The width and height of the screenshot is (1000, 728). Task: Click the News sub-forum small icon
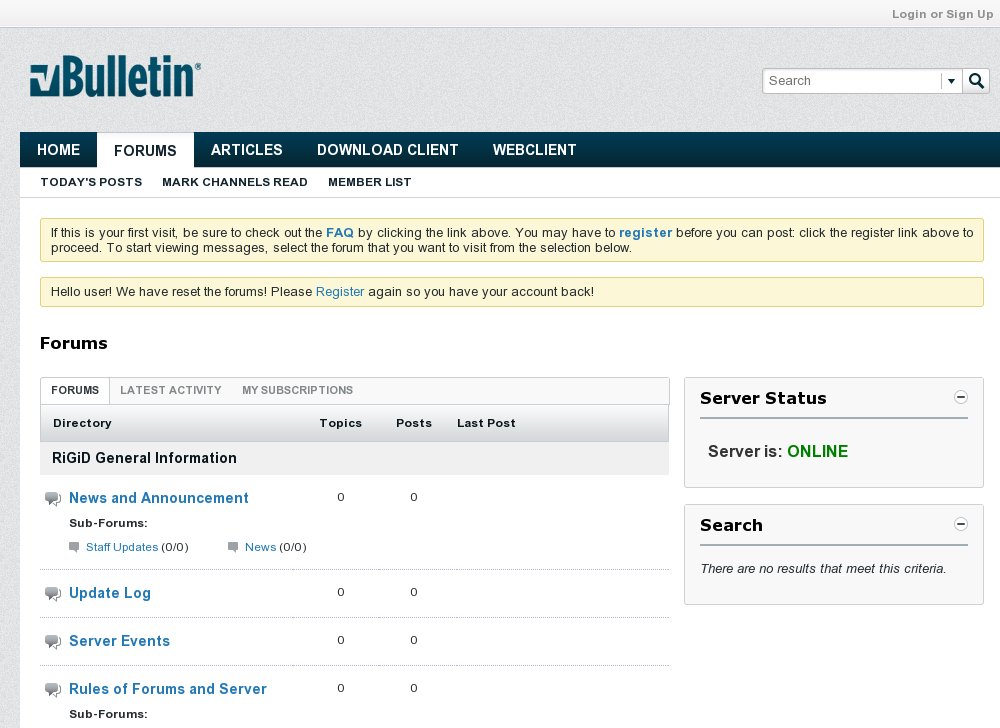click(233, 547)
